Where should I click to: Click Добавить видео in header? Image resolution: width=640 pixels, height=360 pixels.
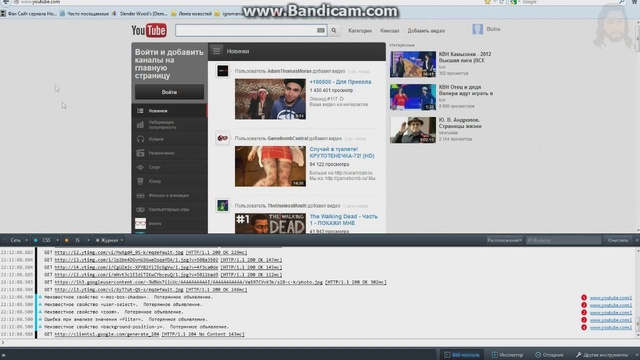pos(426,31)
